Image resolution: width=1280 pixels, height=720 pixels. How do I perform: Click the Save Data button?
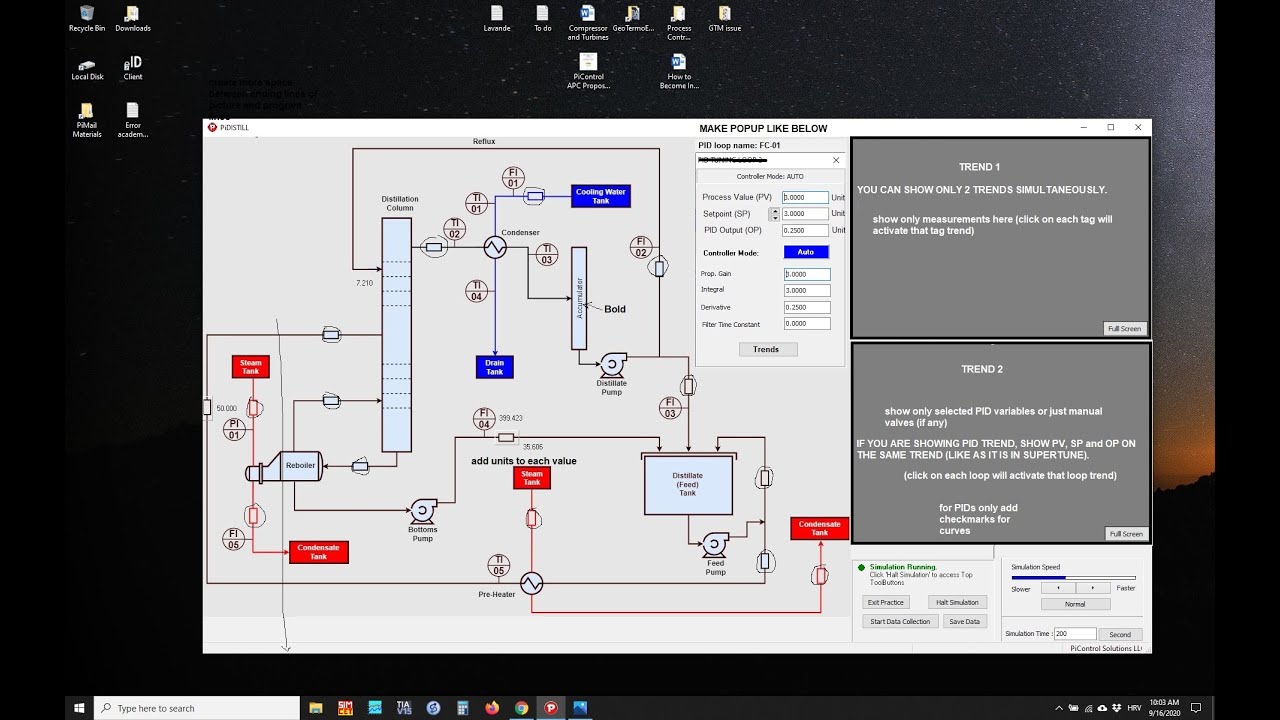click(x=965, y=621)
